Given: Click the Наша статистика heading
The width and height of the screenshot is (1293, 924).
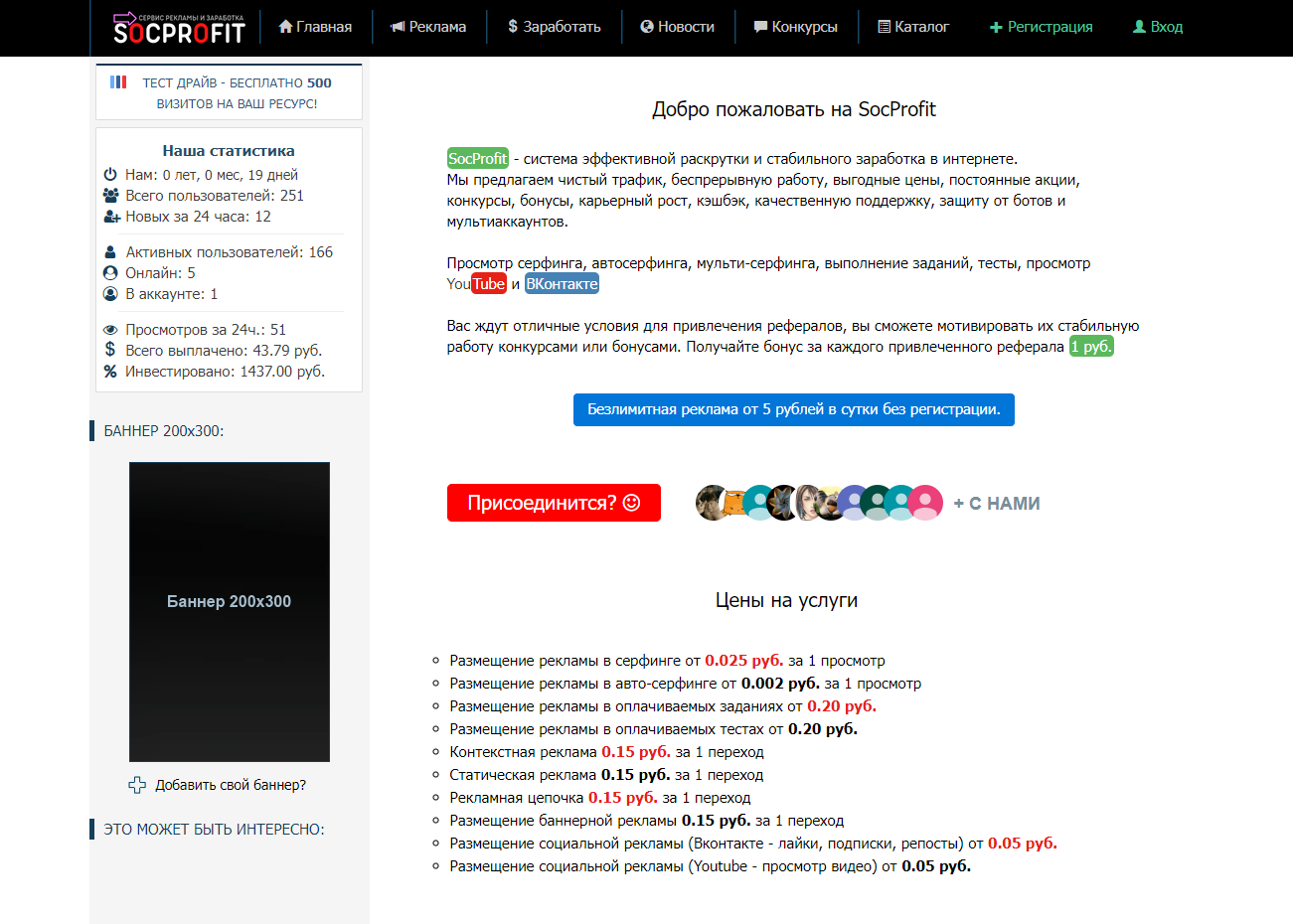Looking at the screenshot, I should coord(229,151).
